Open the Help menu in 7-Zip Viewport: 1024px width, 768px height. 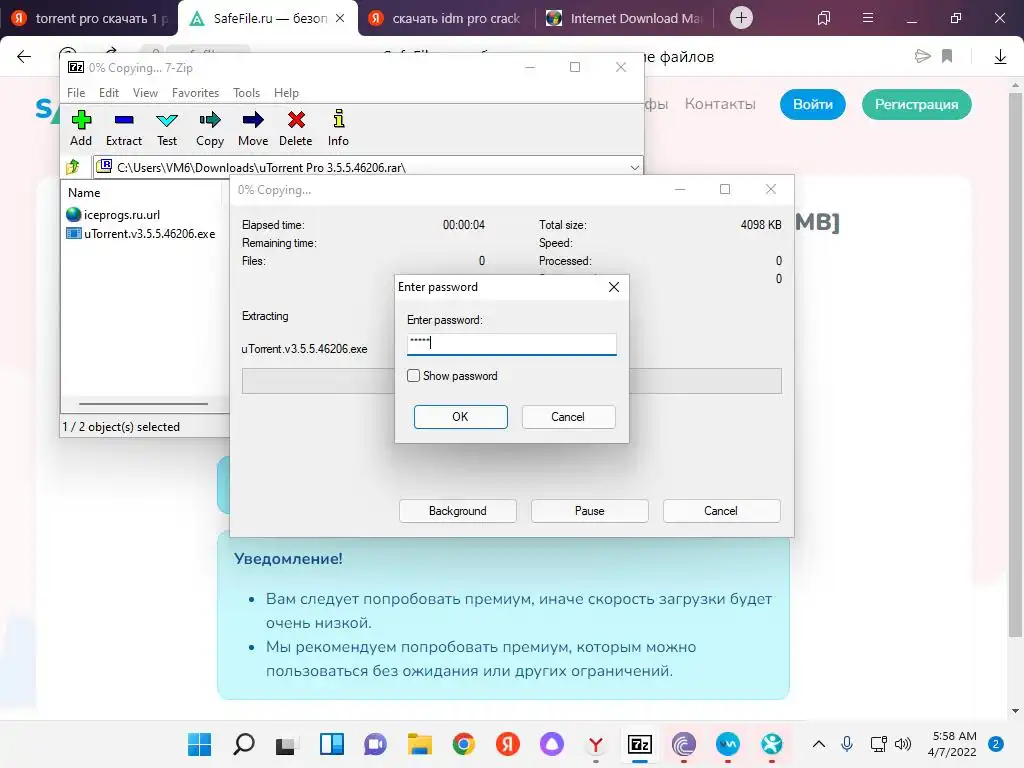click(x=286, y=93)
